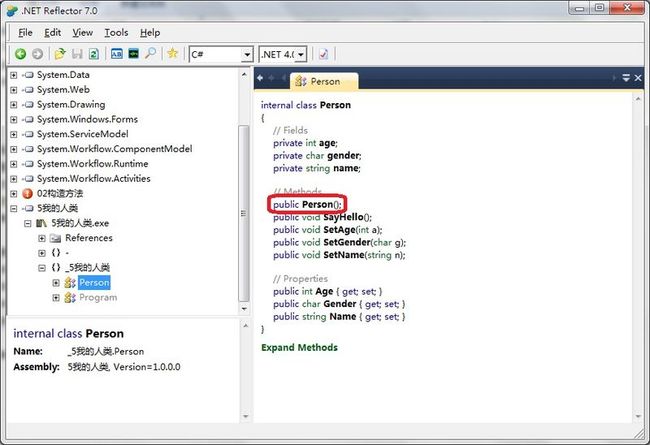Click the Expand Methods link

pyautogui.click(x=299, y=348)
